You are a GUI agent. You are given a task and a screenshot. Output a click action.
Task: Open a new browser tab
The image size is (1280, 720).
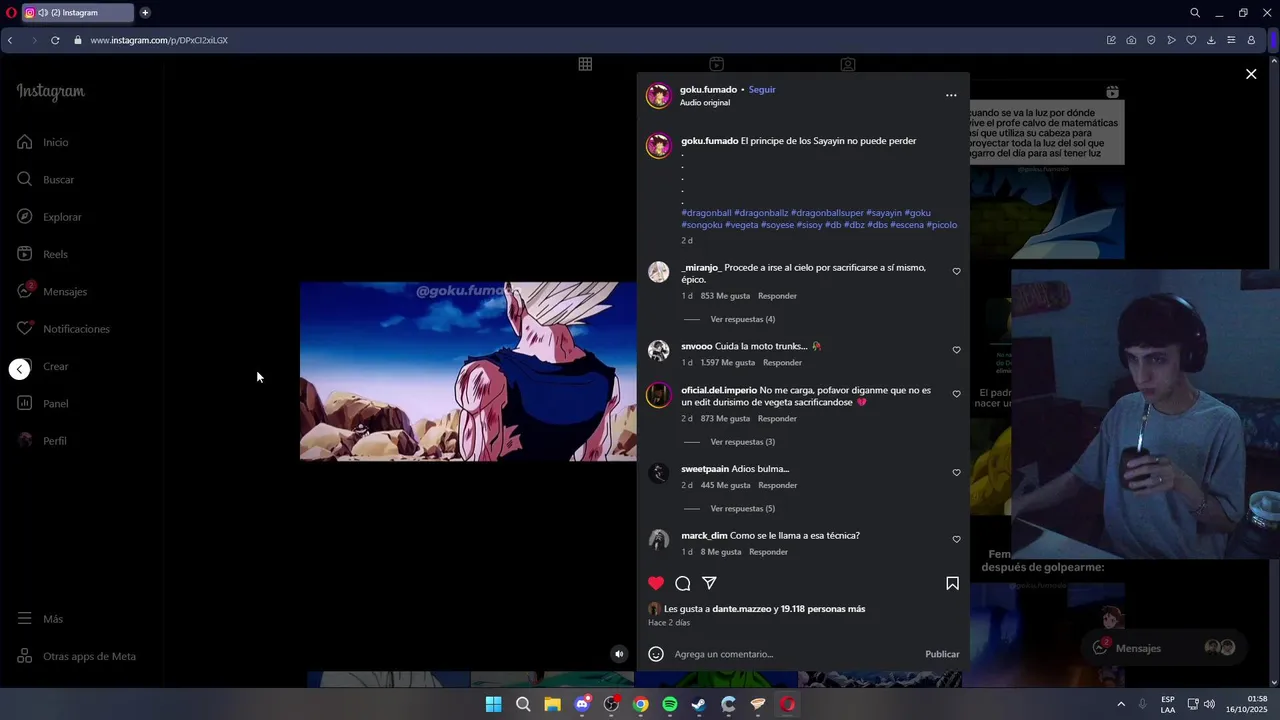click(145, 13)
